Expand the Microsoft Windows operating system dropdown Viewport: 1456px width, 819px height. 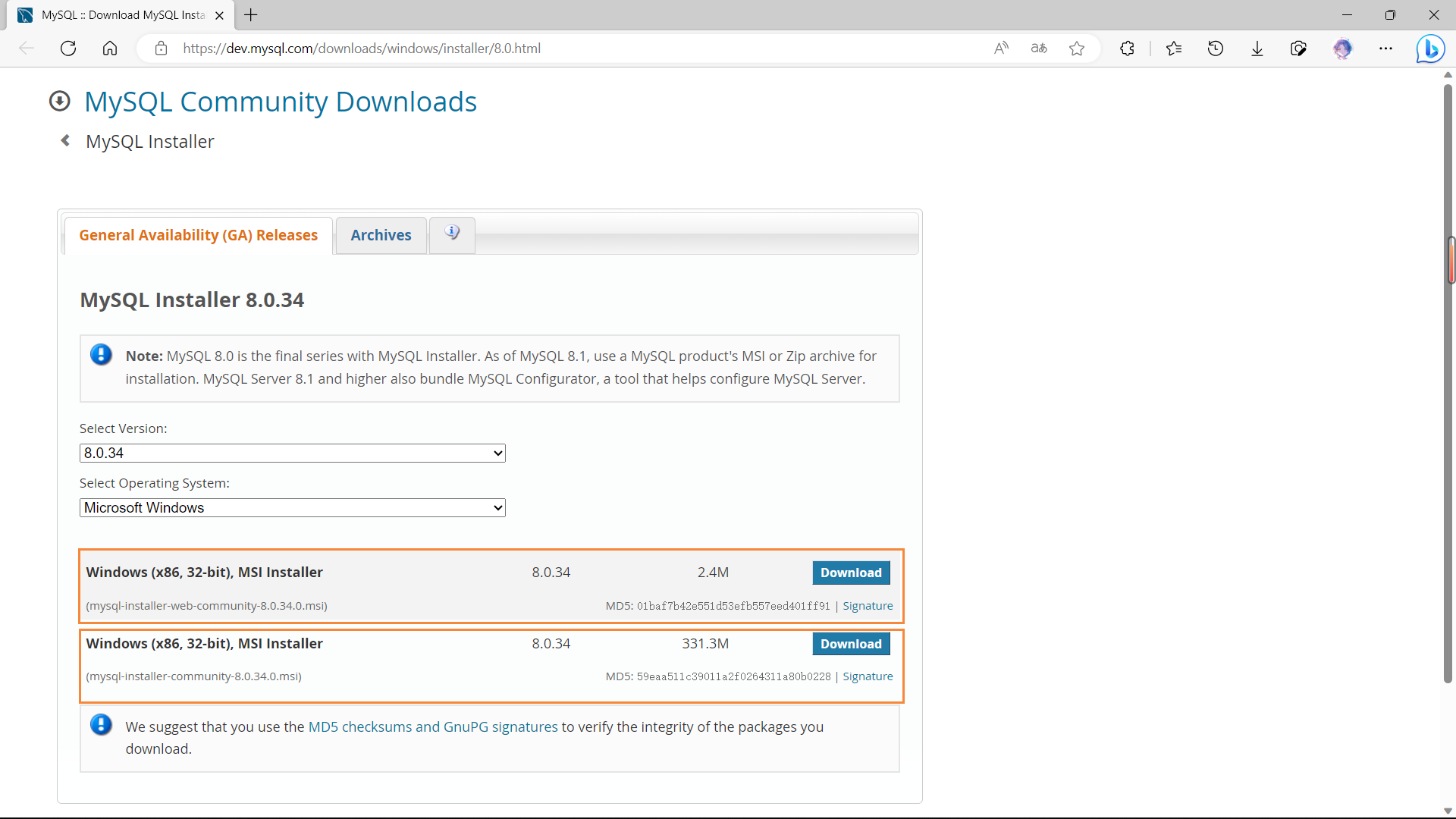click(292, 508)
